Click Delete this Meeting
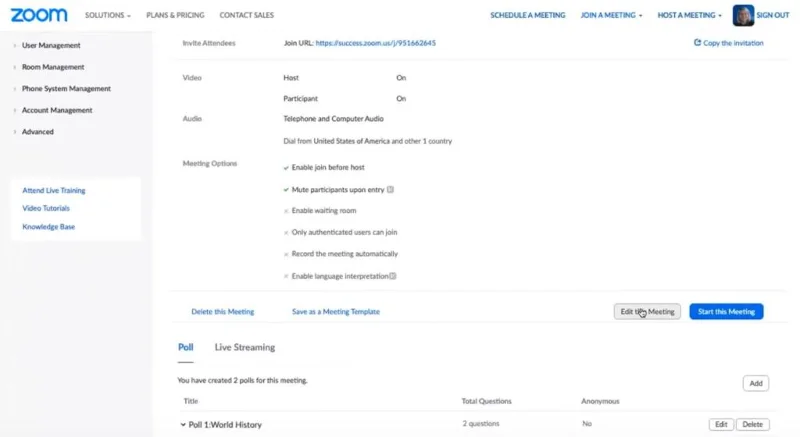 [x=222, y=312]
